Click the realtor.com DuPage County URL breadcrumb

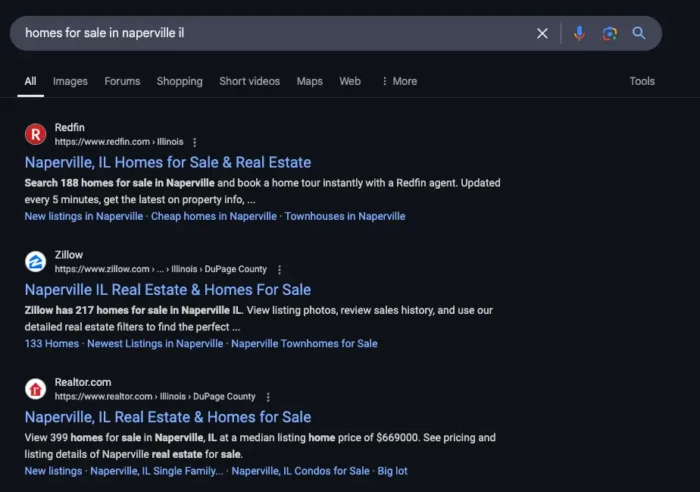pyautogui.click(x=155, y=396)
